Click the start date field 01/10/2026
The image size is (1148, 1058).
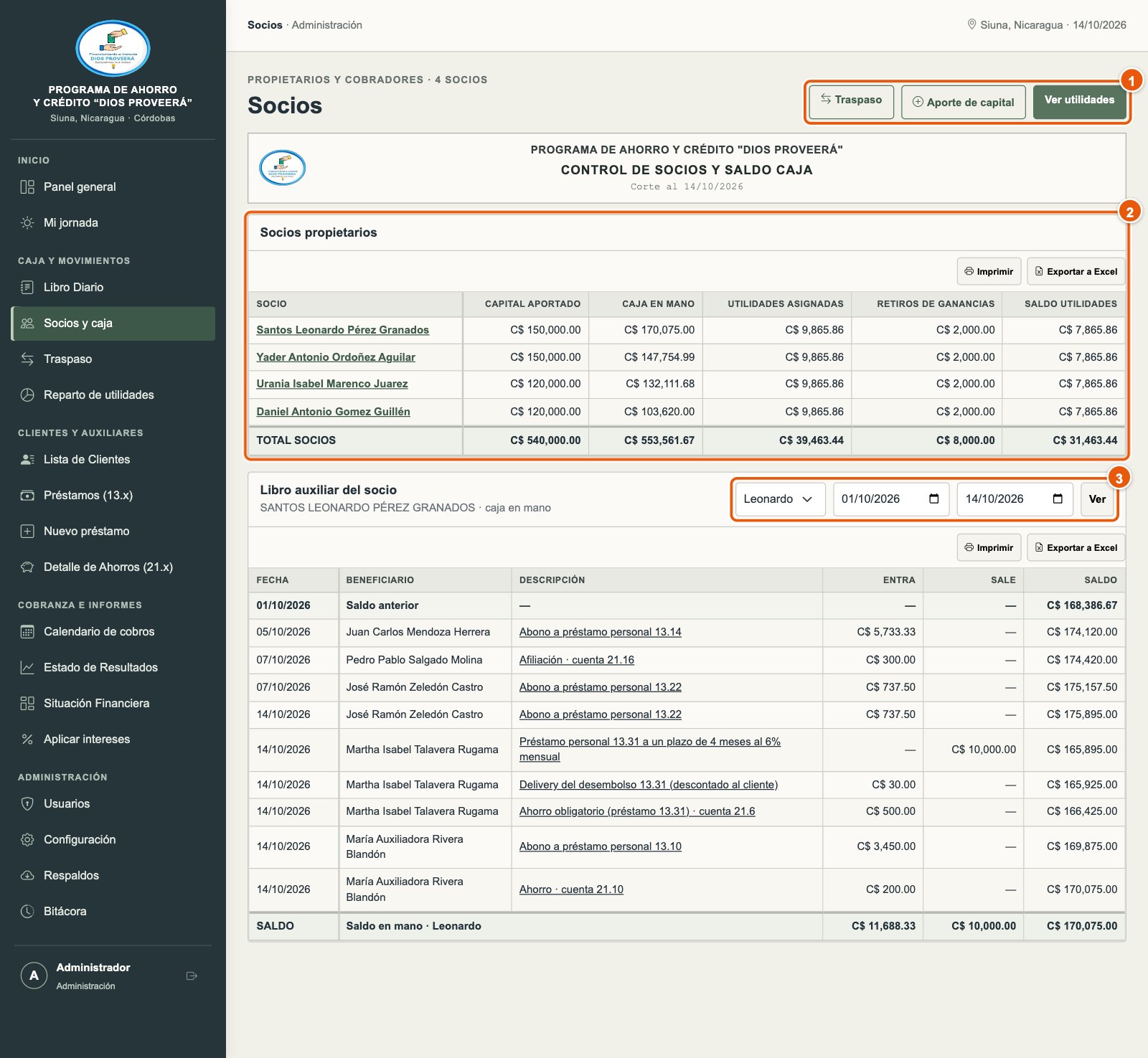tap(890, 499)
